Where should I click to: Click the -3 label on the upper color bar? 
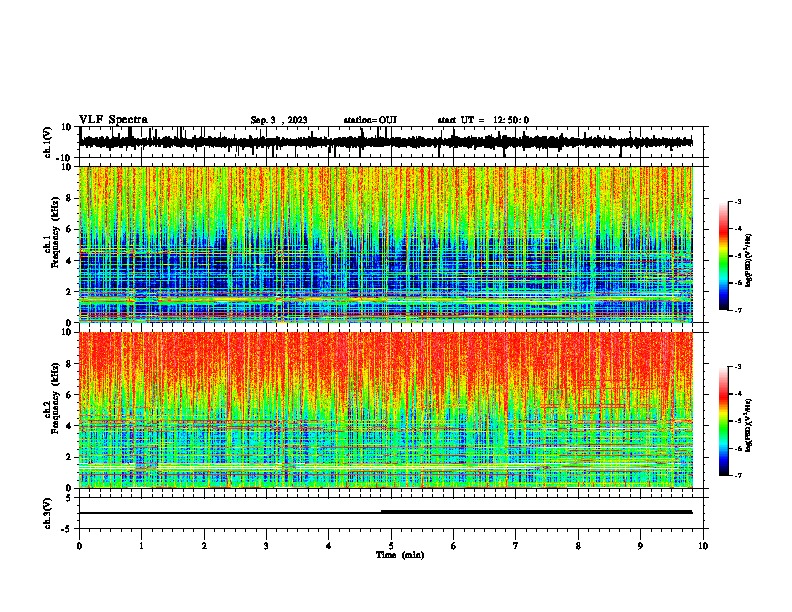coord(737,201)
